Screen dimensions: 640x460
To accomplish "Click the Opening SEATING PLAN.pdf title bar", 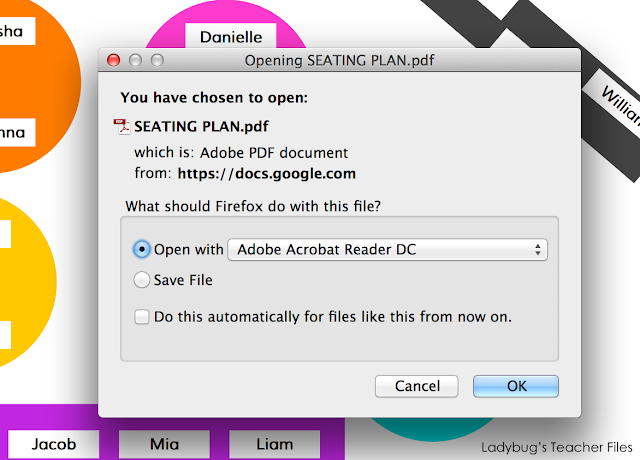I will point(340,60).
